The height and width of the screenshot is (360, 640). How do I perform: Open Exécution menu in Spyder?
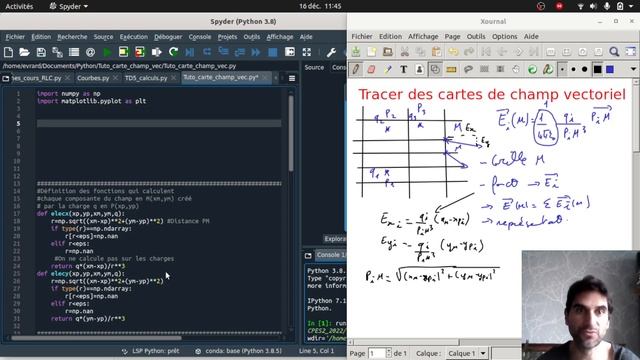coord(133,37)
